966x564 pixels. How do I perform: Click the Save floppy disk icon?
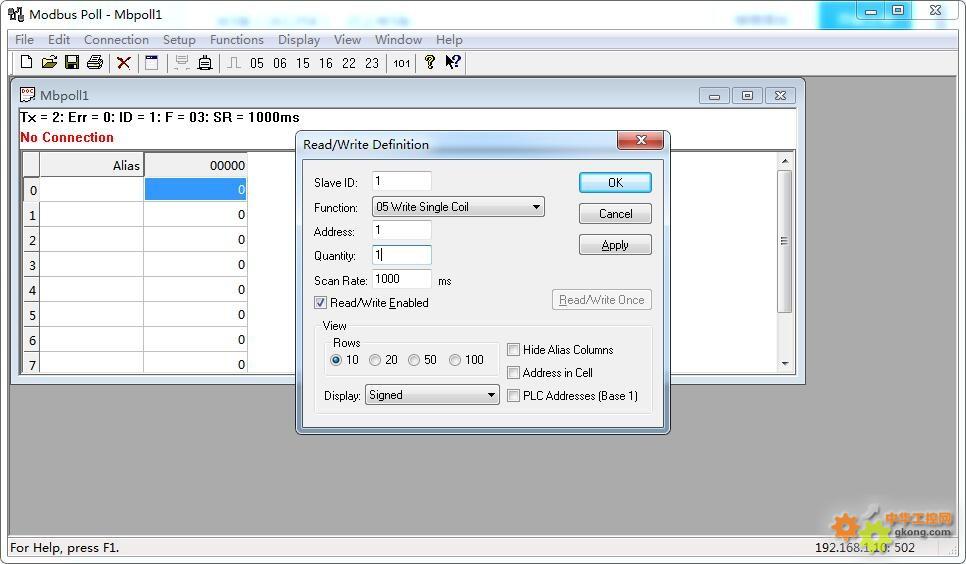pos(72,62)
